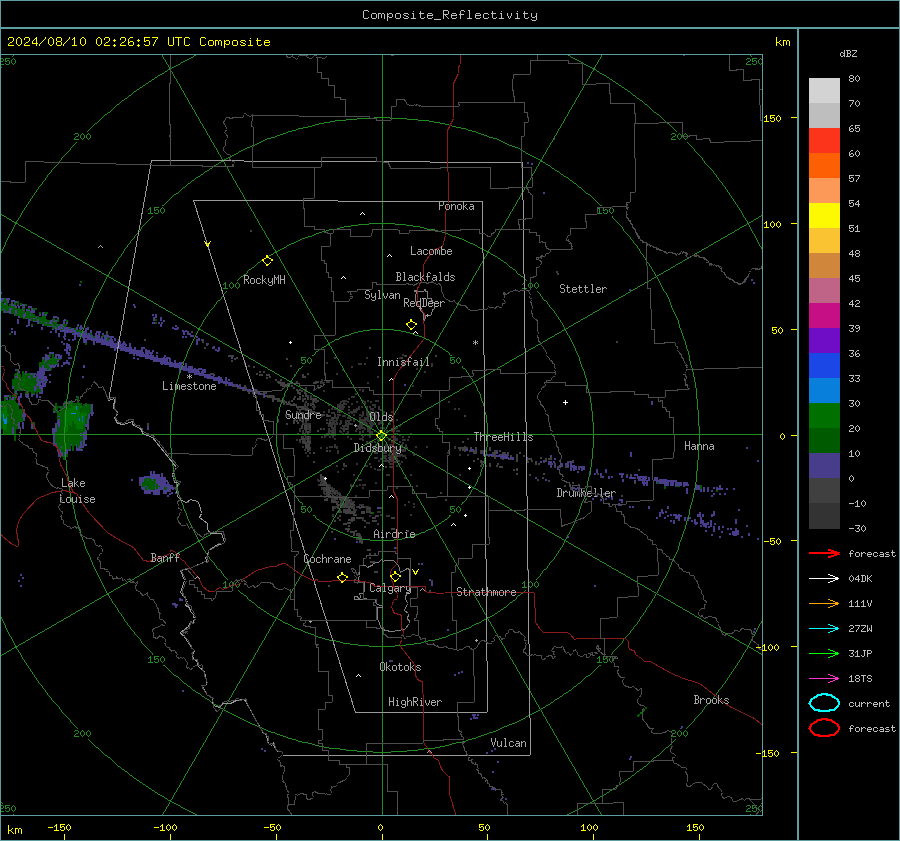Click the radar center diamond at Didsbury
This screenshot has width=900, height=841.
(x=381, y=436)
